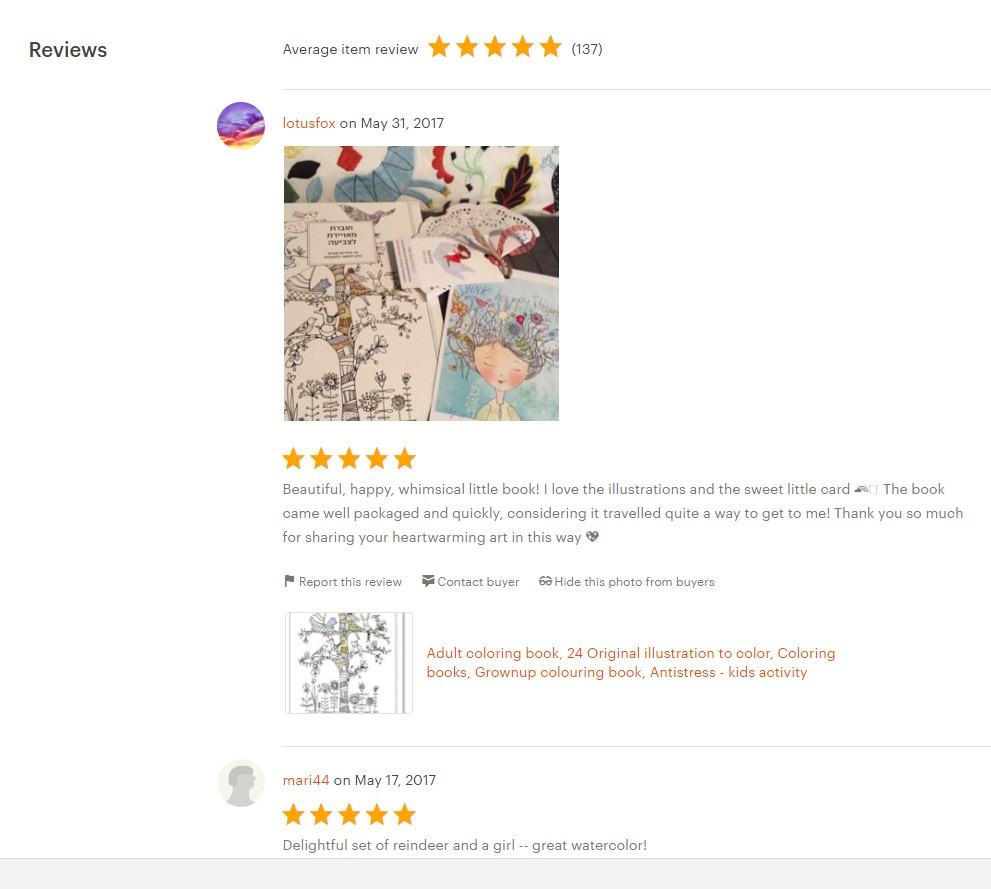Open mari44's profile link
The width and height of the screenshot is (991, 889).
point(306,780)
